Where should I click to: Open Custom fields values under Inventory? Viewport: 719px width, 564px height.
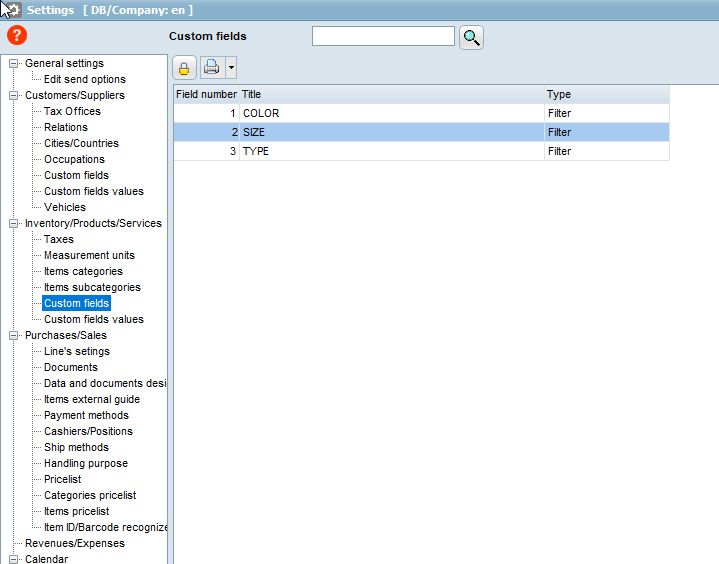click(94, 319)
